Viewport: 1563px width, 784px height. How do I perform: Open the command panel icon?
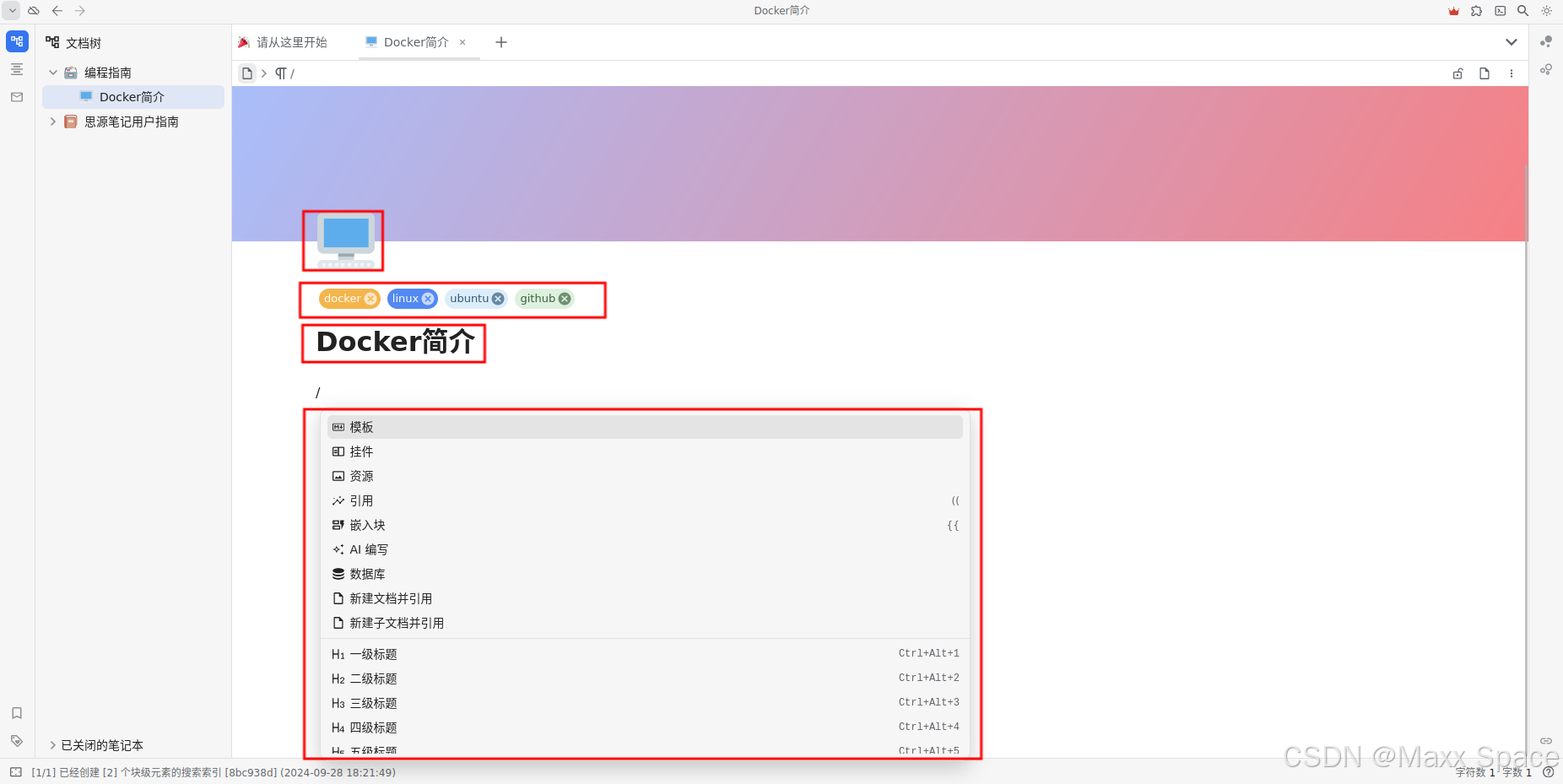[1500, 11]
